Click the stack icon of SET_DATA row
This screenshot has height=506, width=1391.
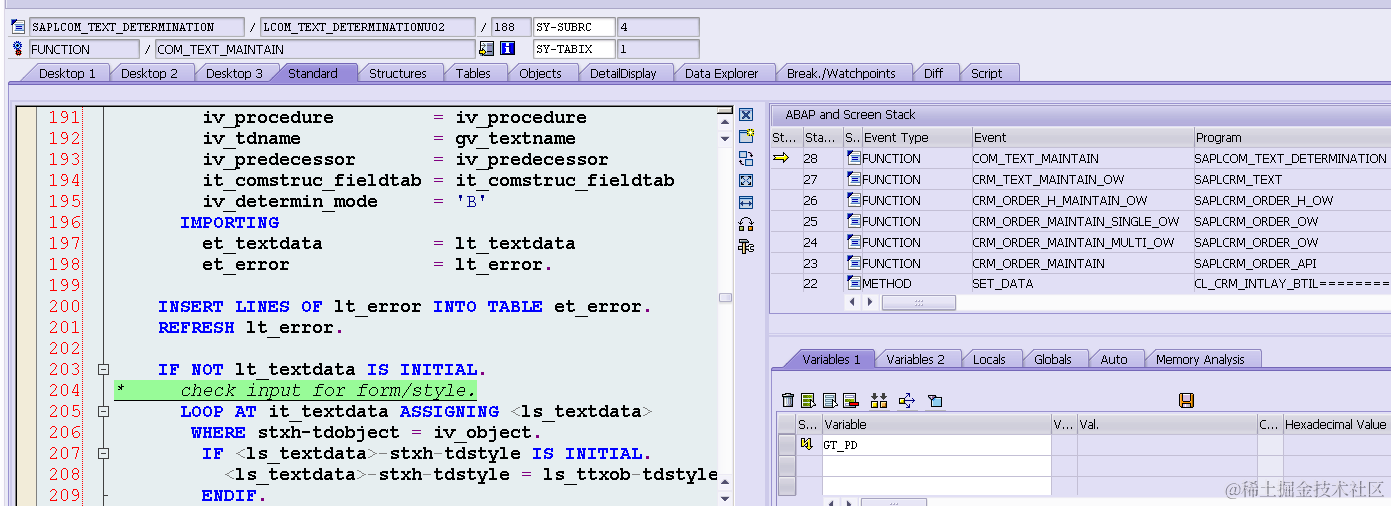(x=853, y=283)
